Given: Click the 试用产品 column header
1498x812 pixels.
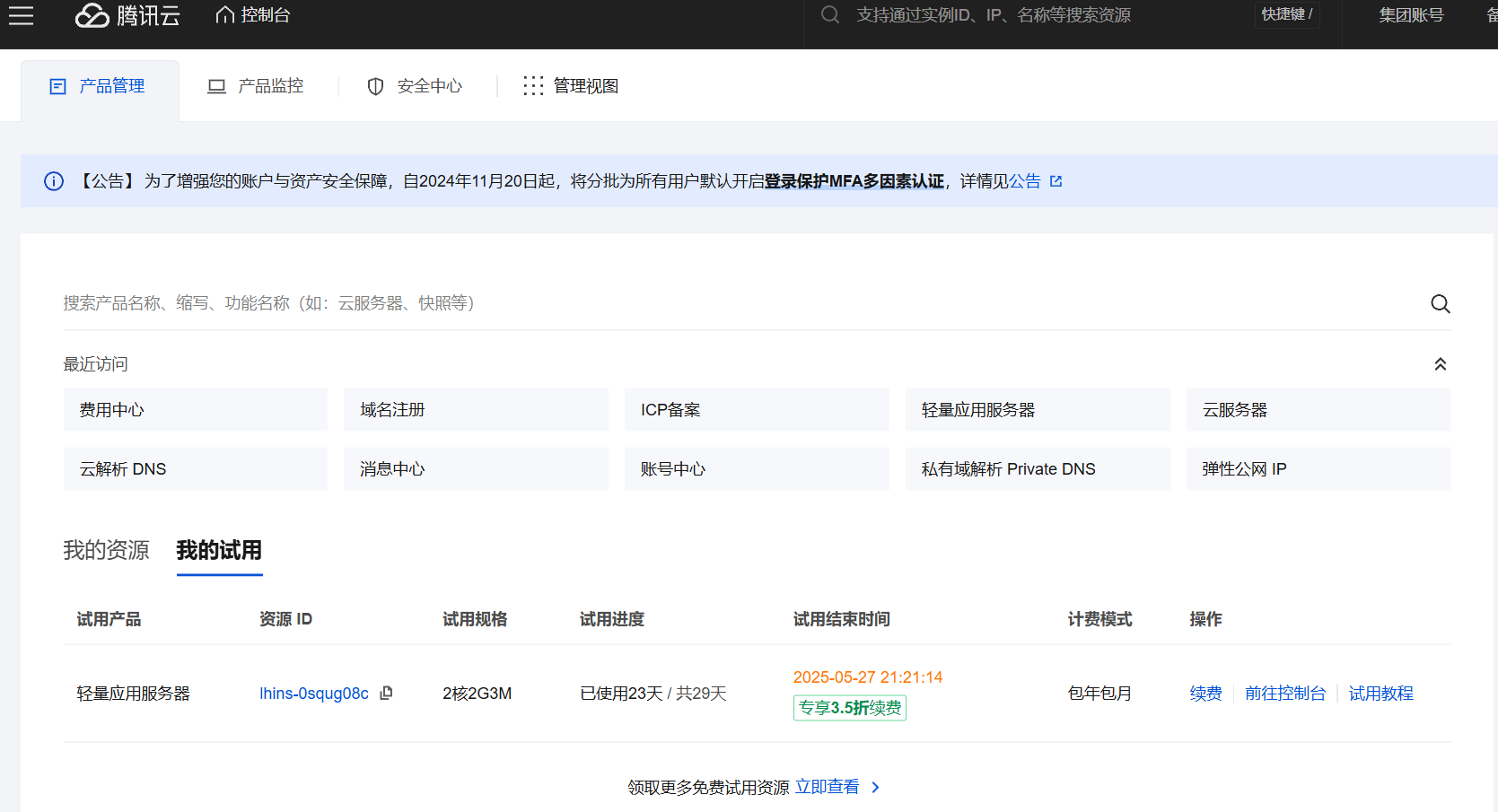Looking at the screenshot, I should point(109,619).
